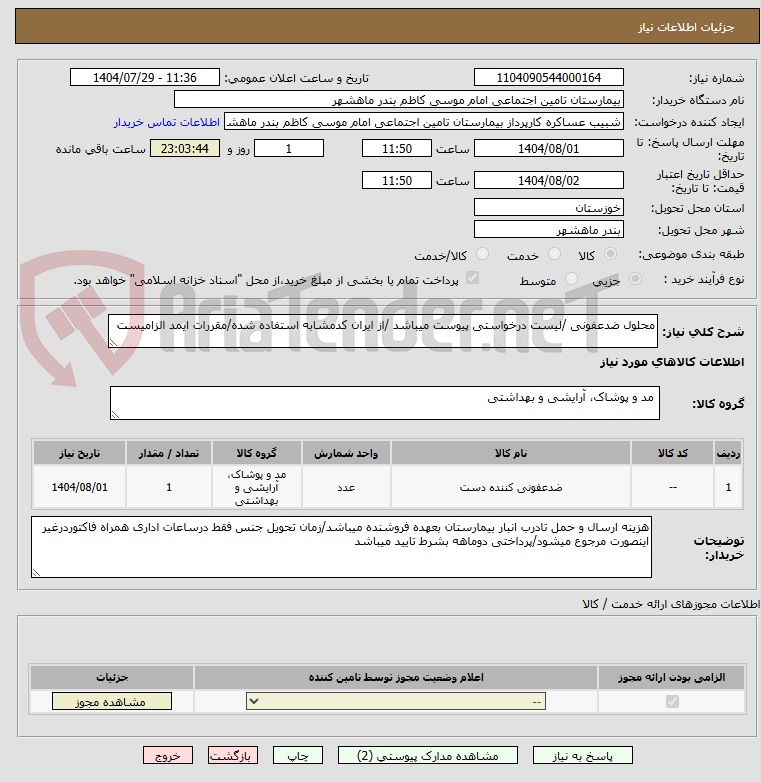Click the بازگشت back button
This screenshot has width=761, height=782.
pos(233,756)
